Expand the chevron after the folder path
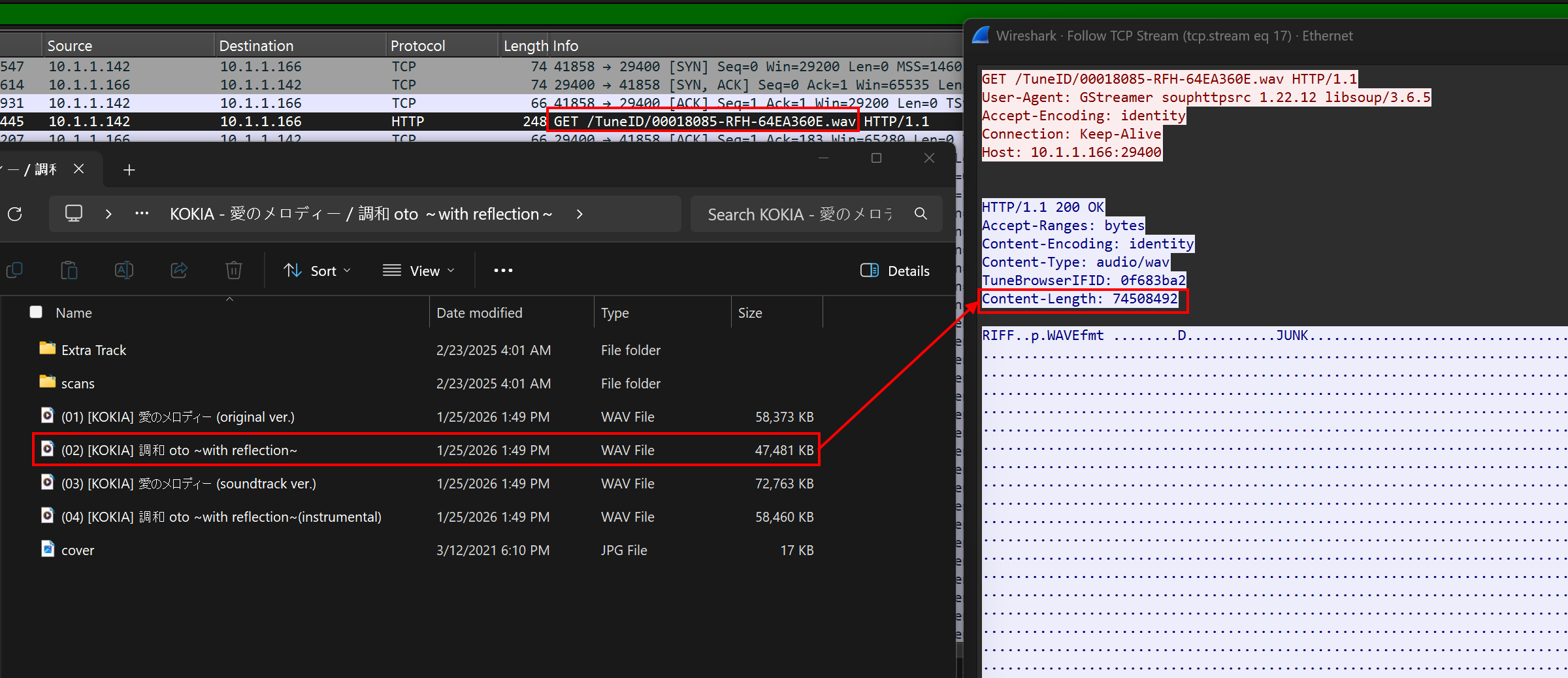The width and height of the screenshot is (1568, 678). (x=580, y=214)
